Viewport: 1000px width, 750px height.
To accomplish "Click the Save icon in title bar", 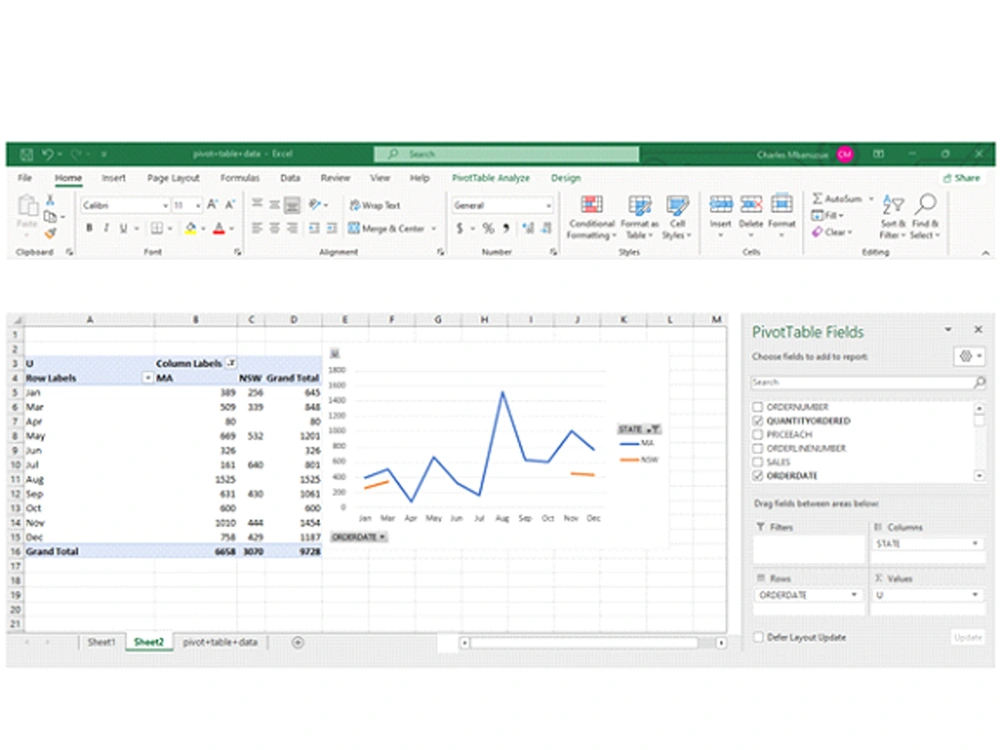I will [x=27, y=154].
